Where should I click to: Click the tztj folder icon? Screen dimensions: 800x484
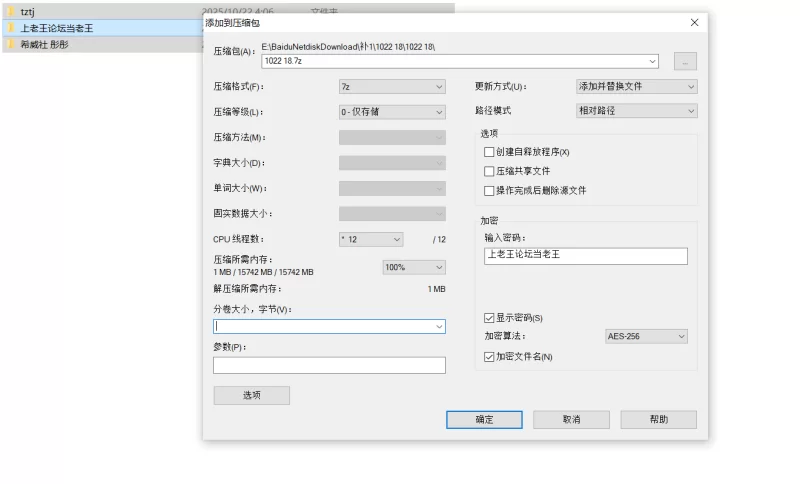click(x=12, y=11)
